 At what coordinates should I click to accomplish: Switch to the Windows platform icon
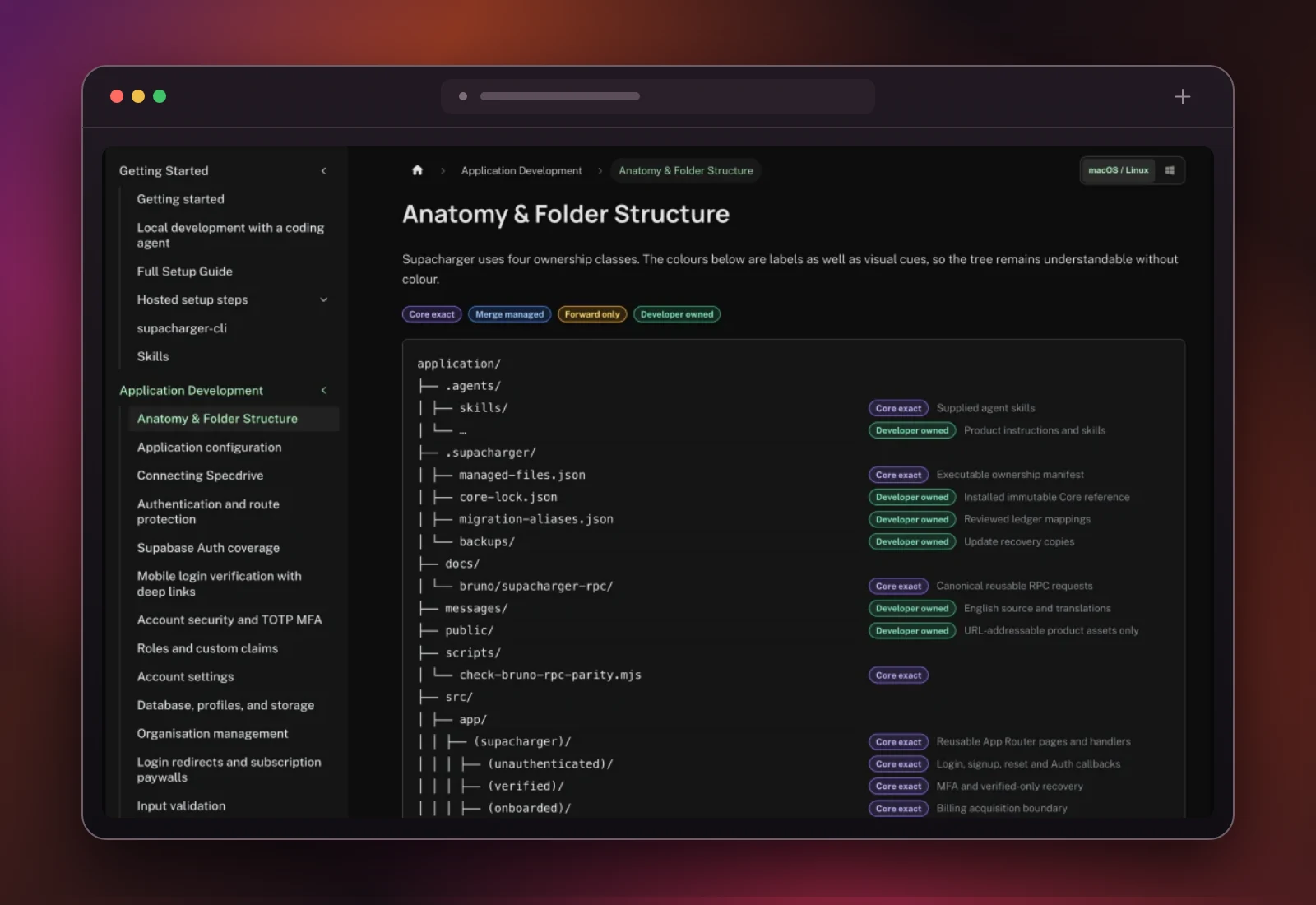(x=1170, y=170)
